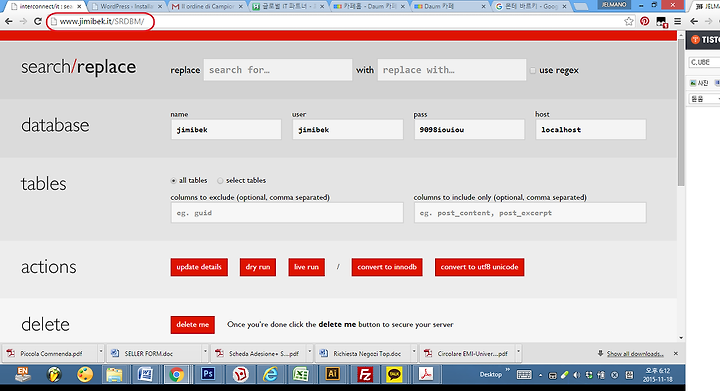Switch to the green-icon IT partner tab
This screenshot has height=391, width=720.
tap(288, 6)
